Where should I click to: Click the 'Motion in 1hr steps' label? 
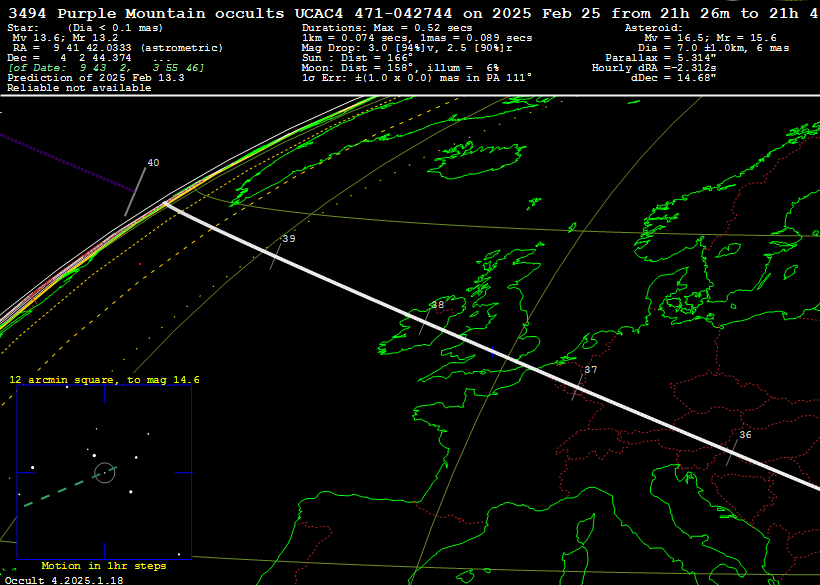tap(104, 566)
